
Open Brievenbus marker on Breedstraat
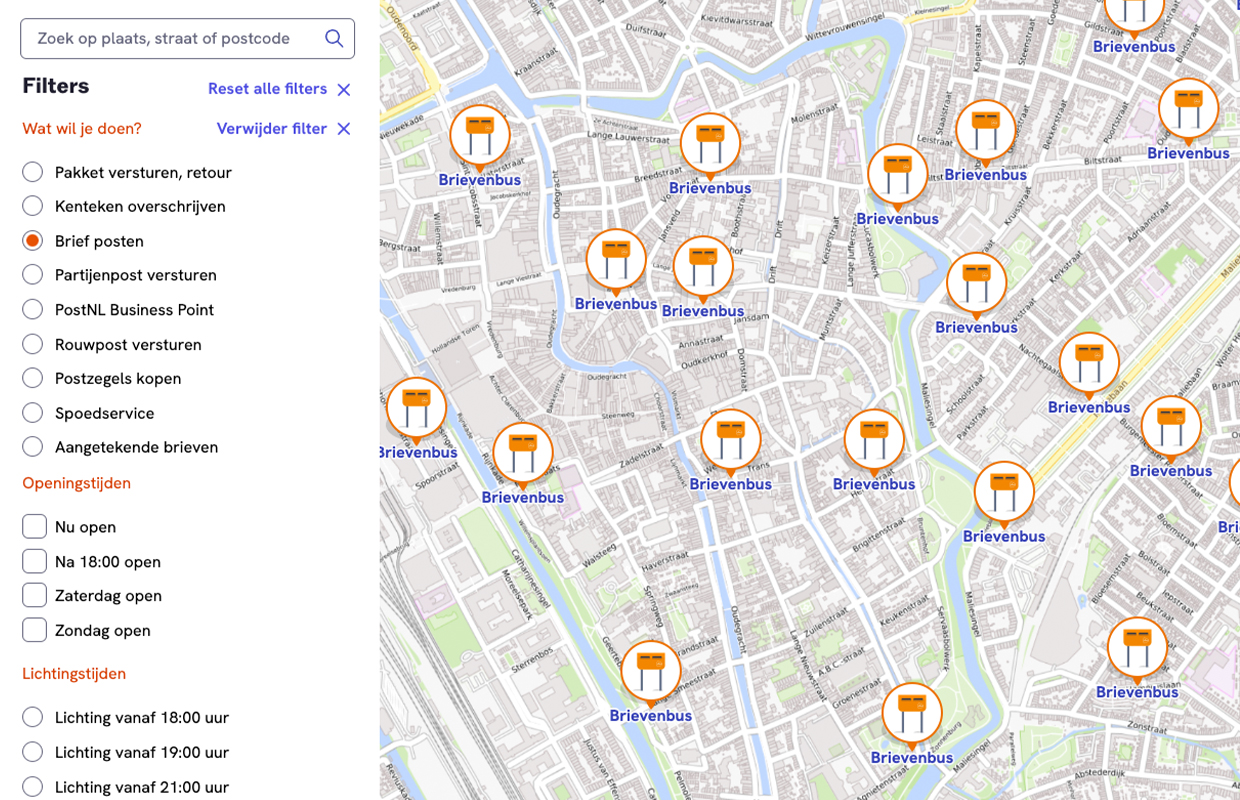[711, 144]
